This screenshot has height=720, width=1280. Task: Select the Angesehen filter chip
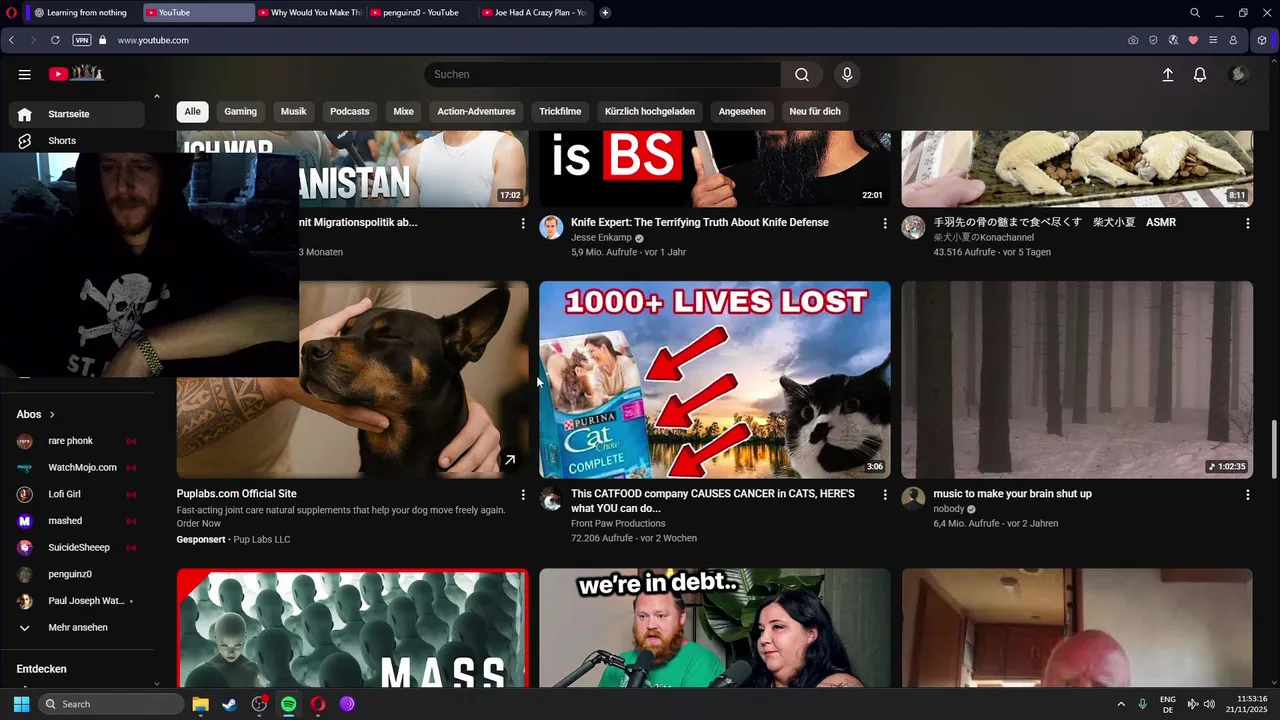click(742, 111)
